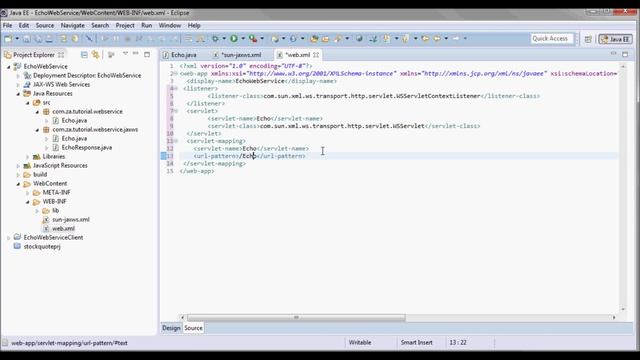Viewport: 640px width, 360px height.
Task: Open the Navigate menu
Action: point(73,25)
